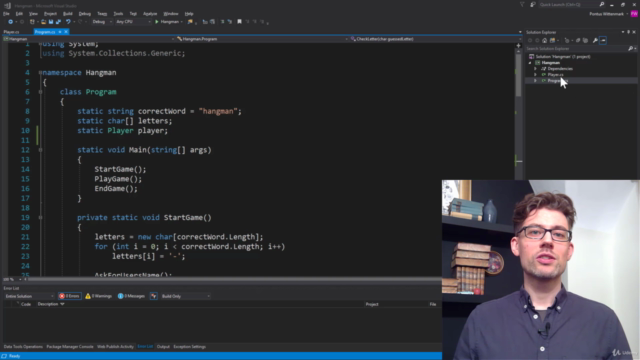Image resolution: width=640 pixels, height=360 pixels.
Task: Close the Program.cs tab
Action: click(66, 32)
